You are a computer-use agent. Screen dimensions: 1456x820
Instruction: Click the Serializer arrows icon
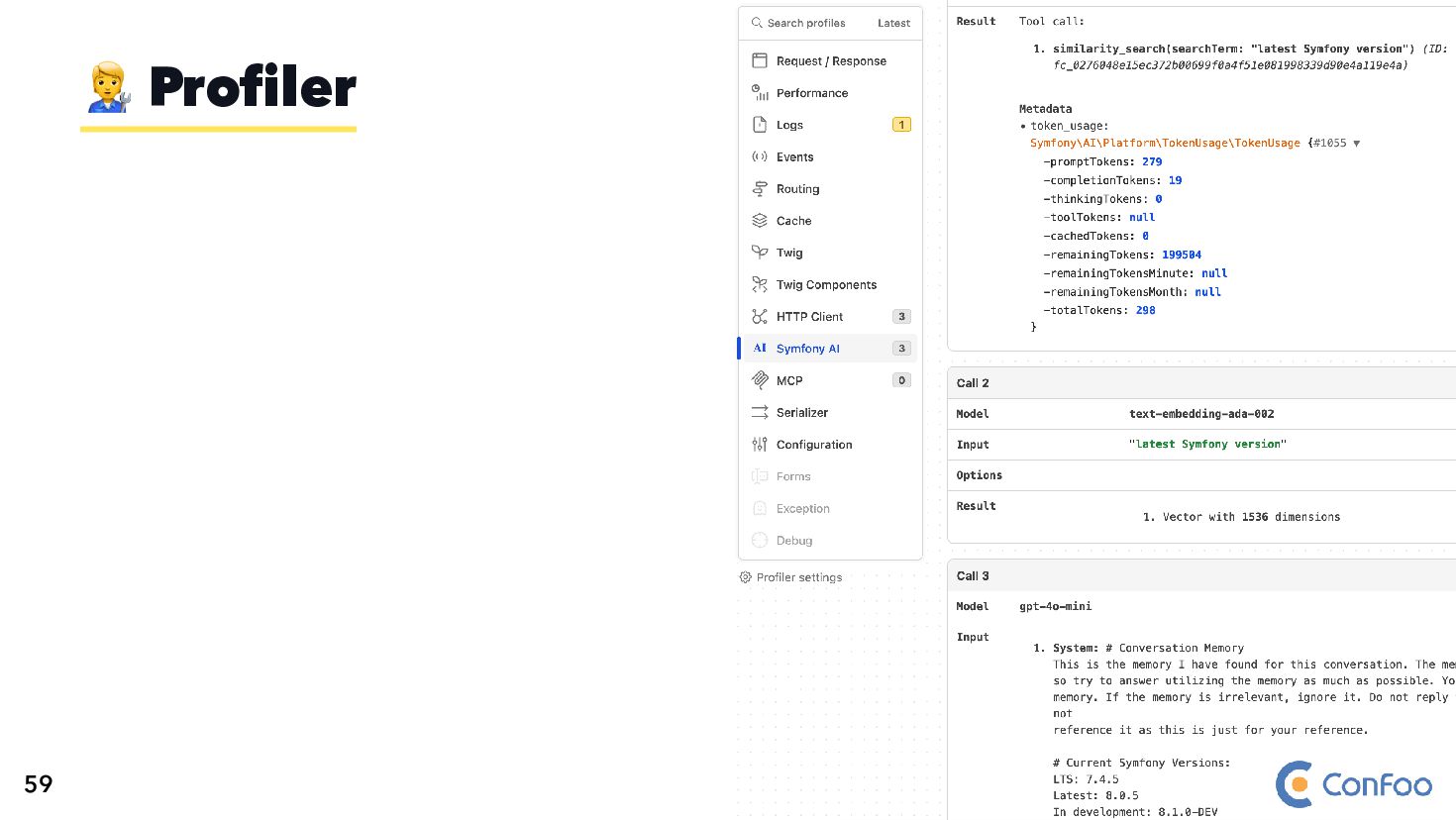760,412
